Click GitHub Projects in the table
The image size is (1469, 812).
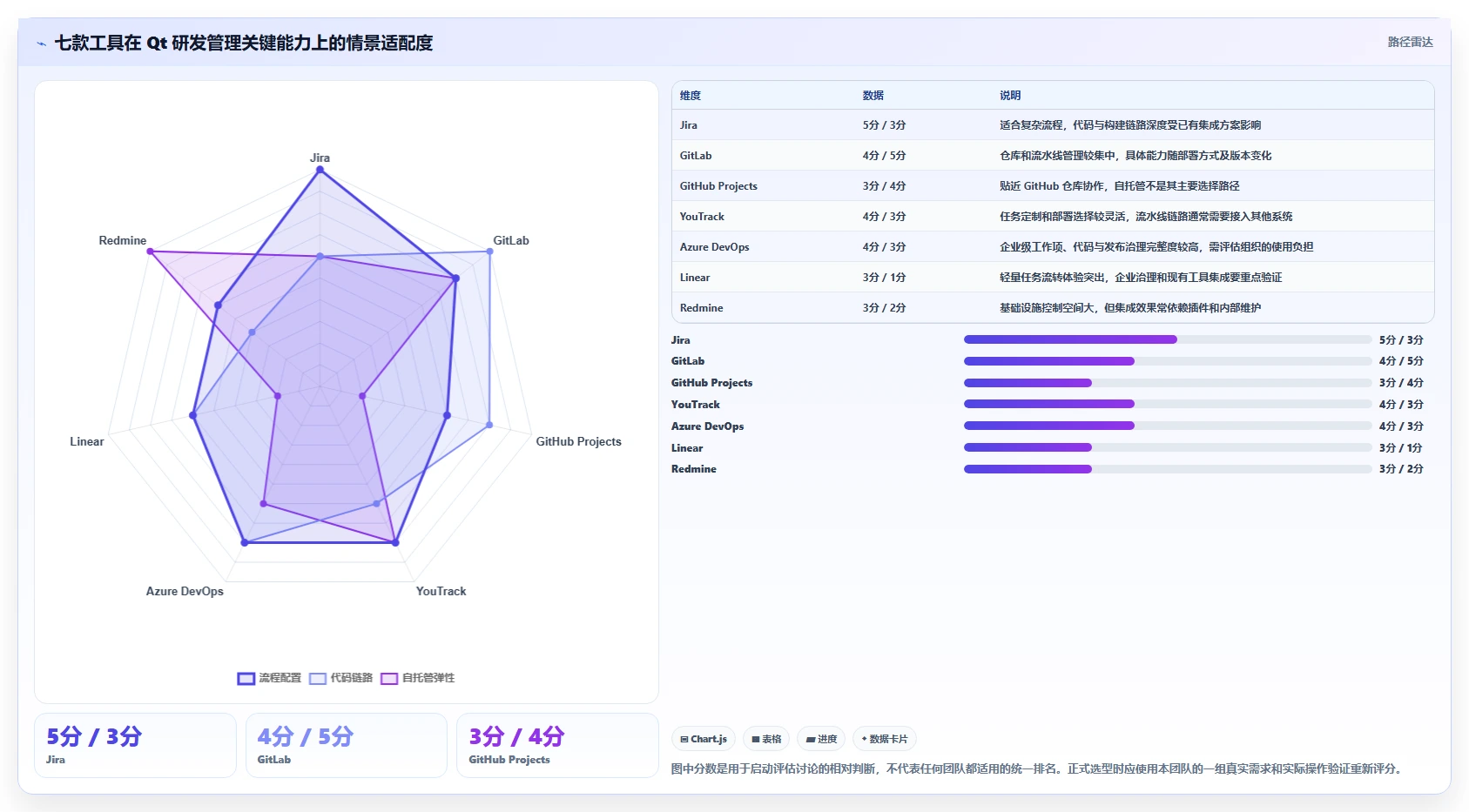pyautogui.click(x=718, y=186)
